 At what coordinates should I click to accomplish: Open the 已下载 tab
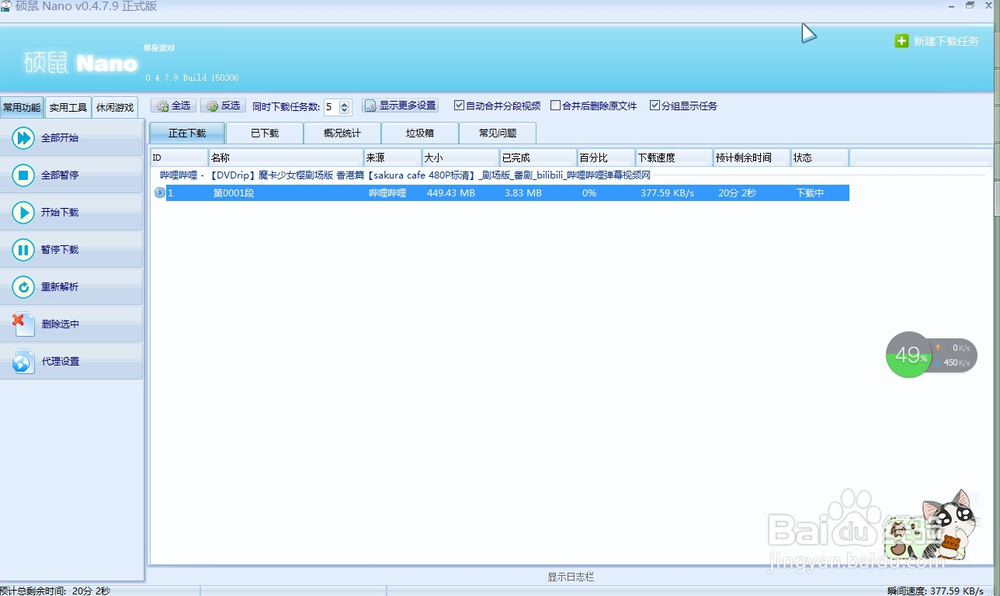tap(265, 133)
